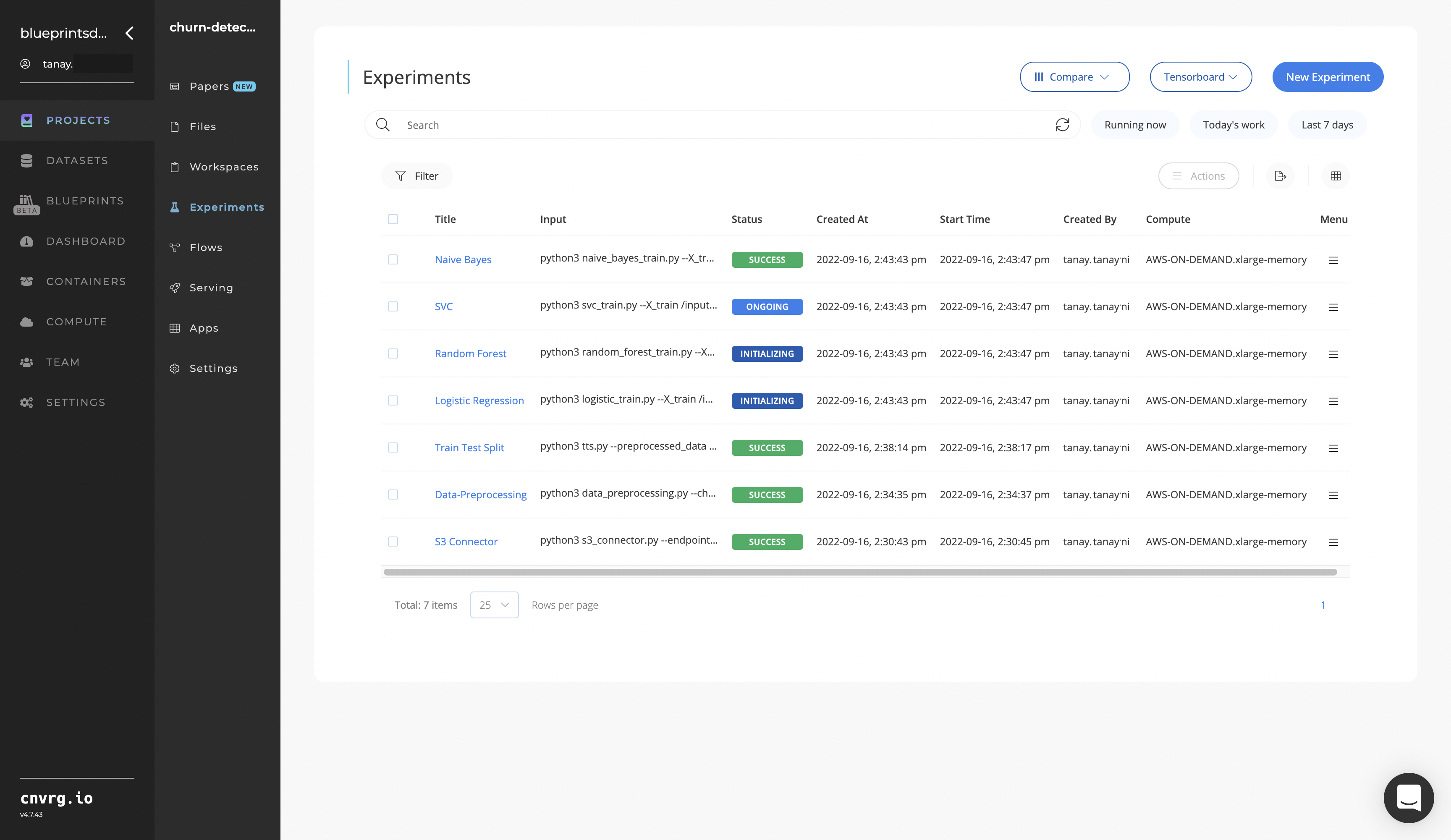1451x840 pixels.
Task: Open the menu icon for SVC row
Action: [x=1333, y=307]
